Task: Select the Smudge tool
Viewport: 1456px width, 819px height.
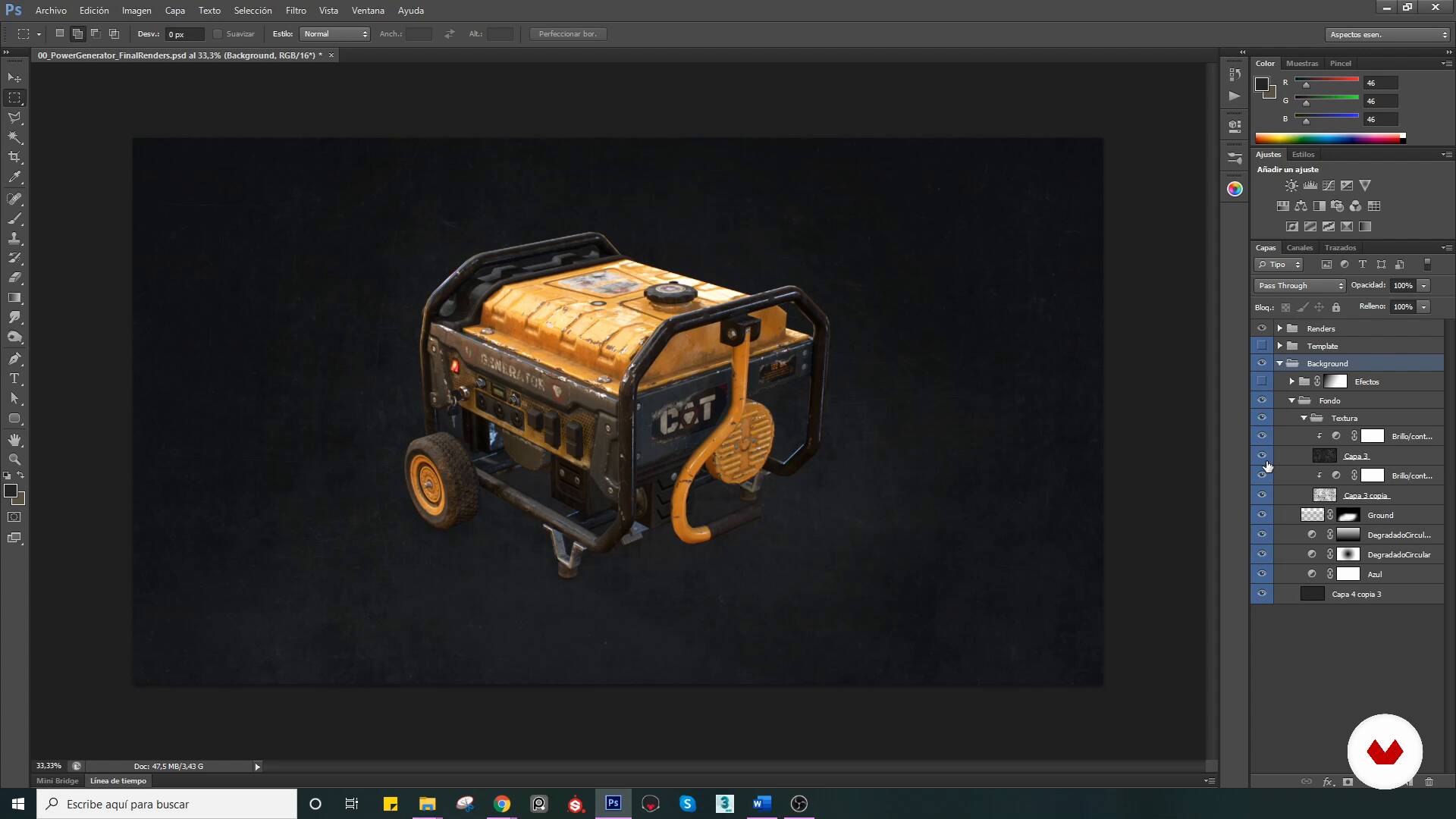Action: 14,317
